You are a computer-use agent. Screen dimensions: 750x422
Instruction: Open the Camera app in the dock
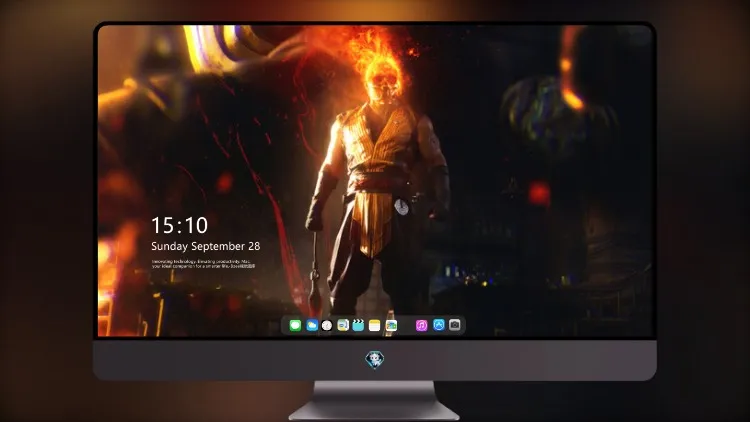[x=455, y=325]
